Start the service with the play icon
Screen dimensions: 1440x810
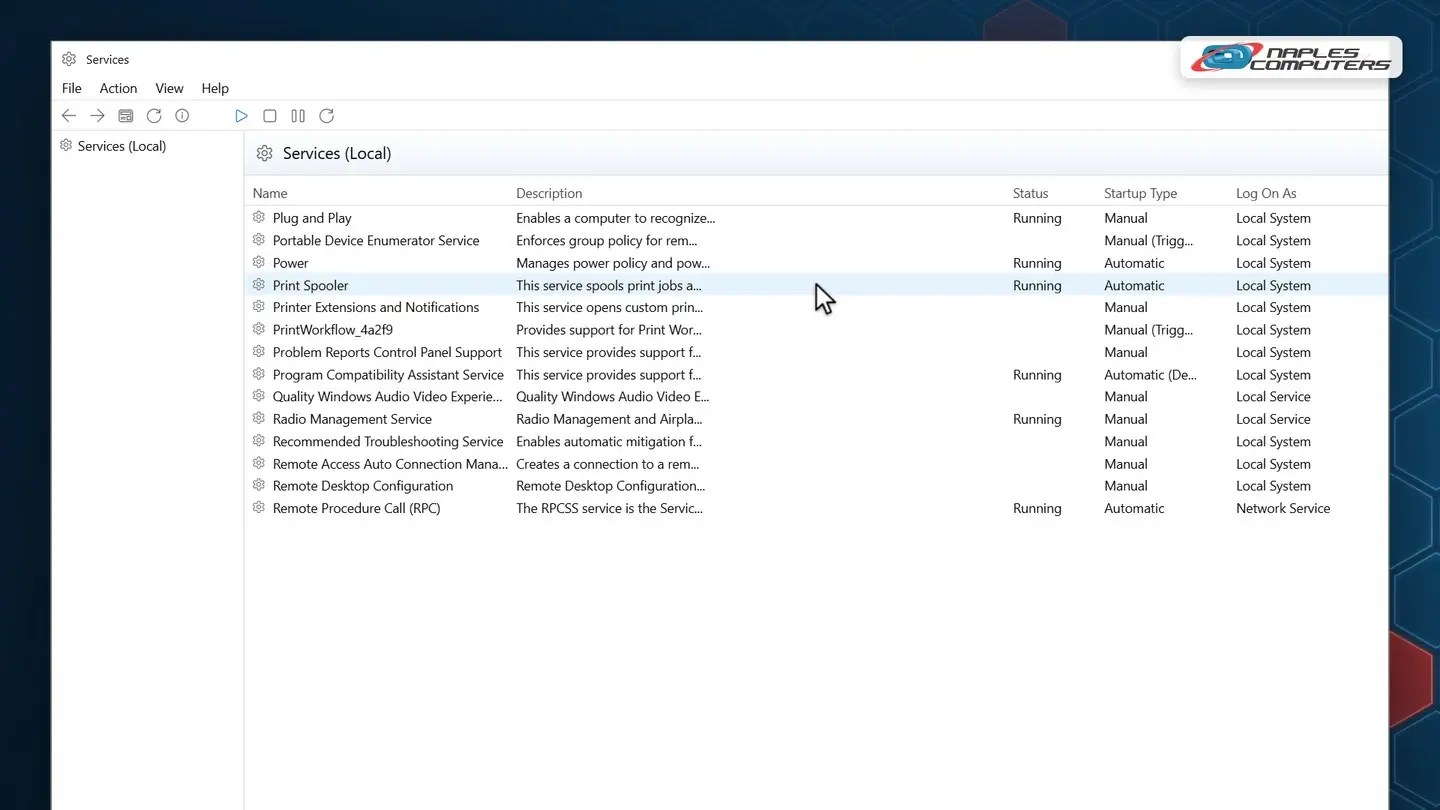click(241, 116)
